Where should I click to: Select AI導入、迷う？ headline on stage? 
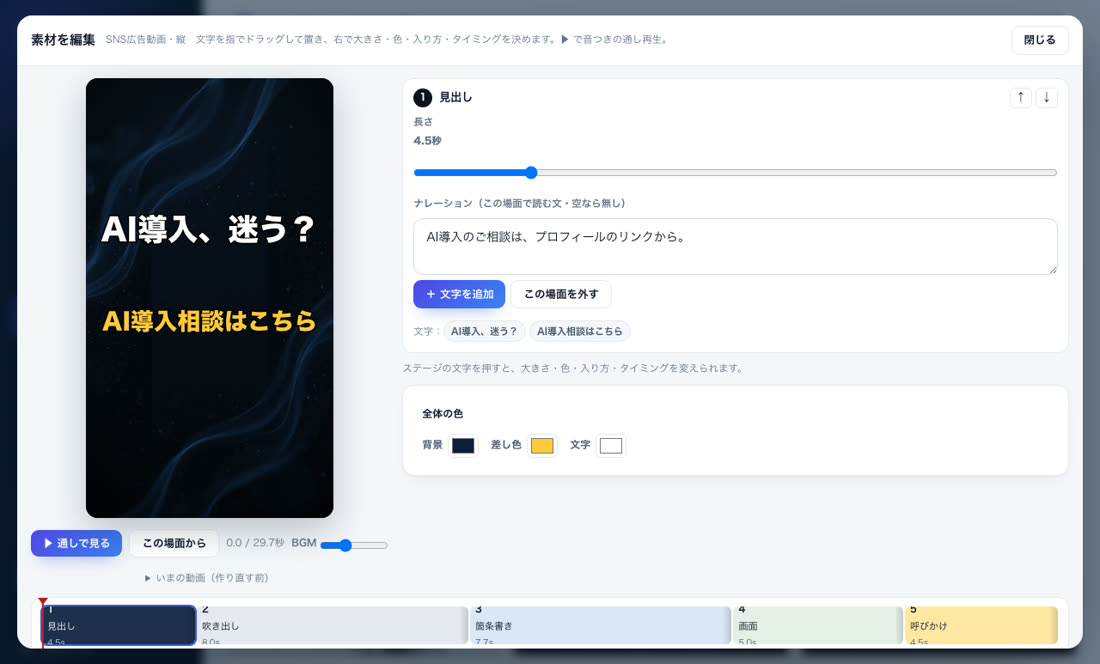coord(208,229)
